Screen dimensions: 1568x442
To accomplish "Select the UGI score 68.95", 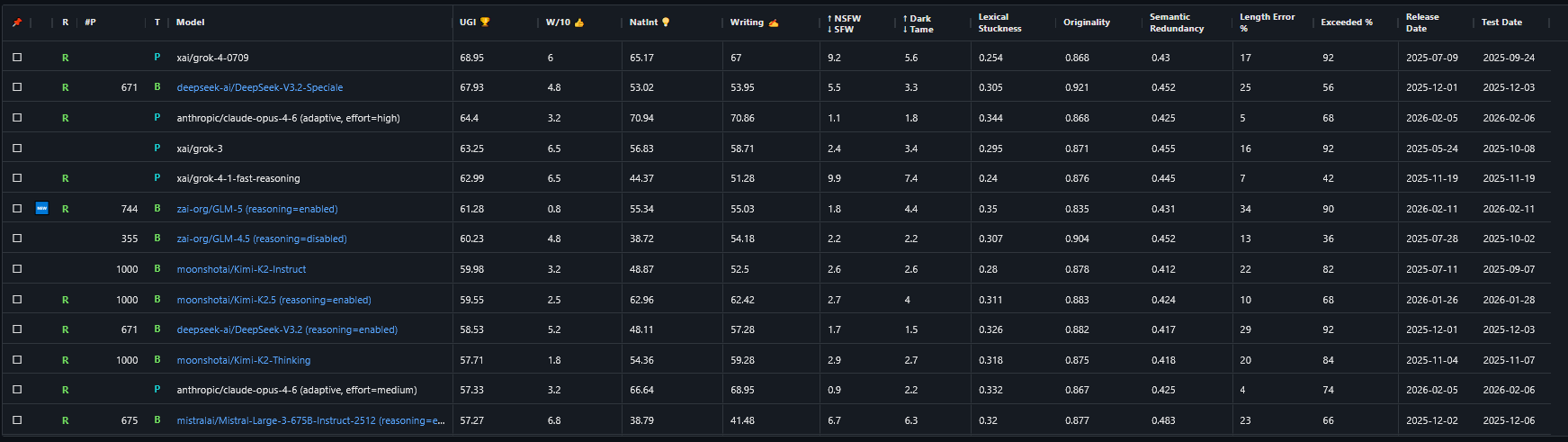I will pos(471,58).
